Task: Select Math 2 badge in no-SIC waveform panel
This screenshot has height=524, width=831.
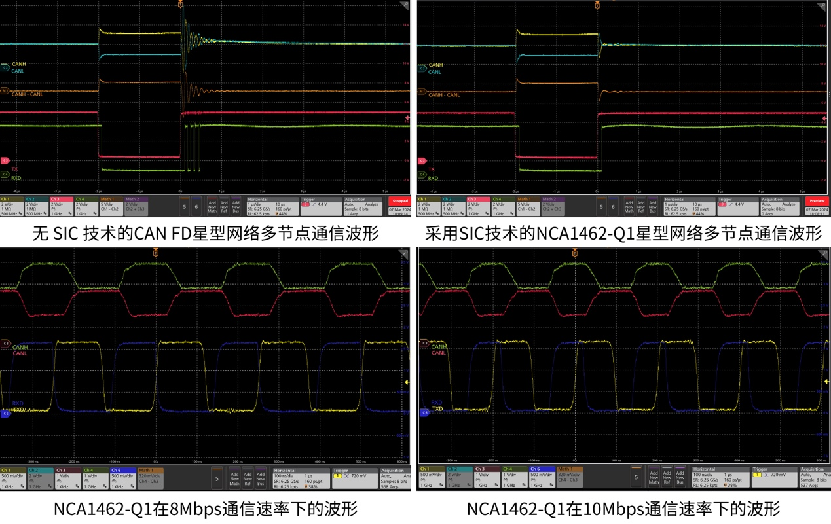Action: click(x=136, y=206)
